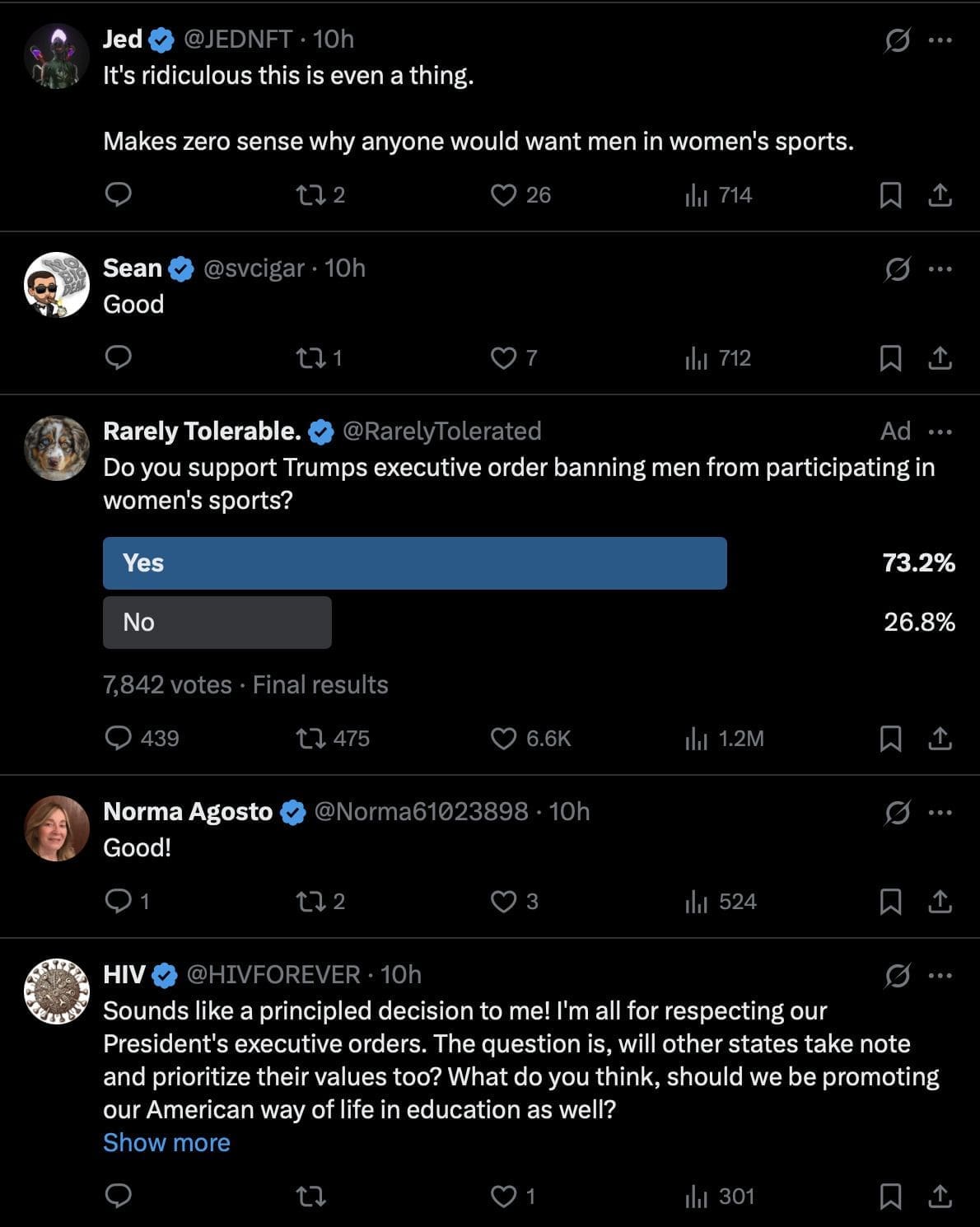The width and height of the screenshot is (980, 1227).
Task: Like the Rarely Tolerable poll tweet
Action: pyautogui.click(x=503, y=738)
